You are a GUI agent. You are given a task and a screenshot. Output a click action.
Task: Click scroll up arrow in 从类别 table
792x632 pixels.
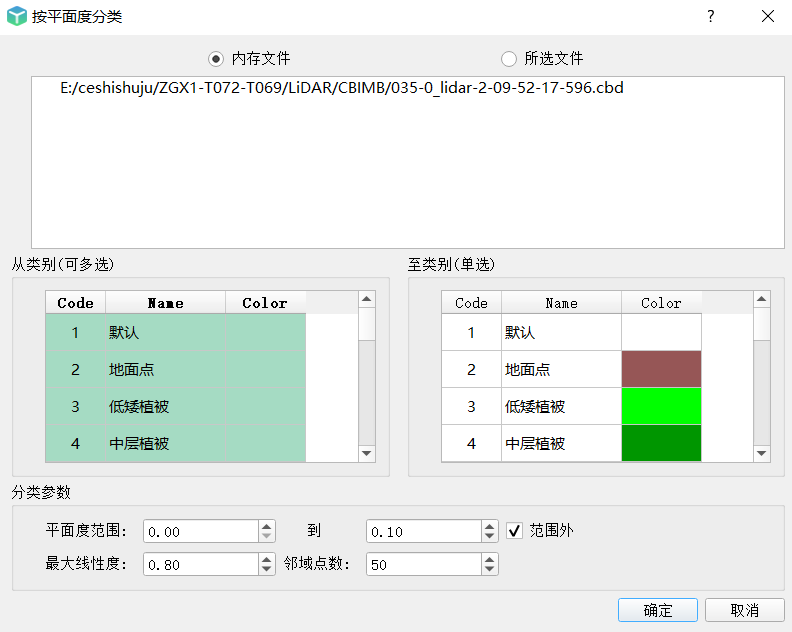tap(367, 299)
